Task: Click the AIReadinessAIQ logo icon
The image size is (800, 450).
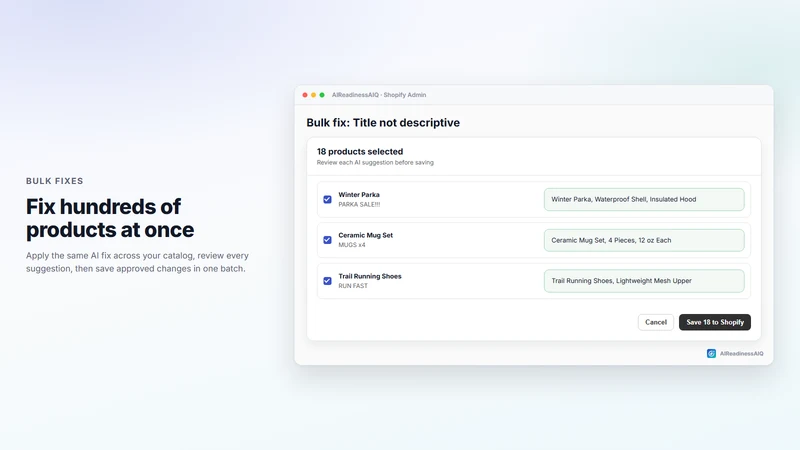Action: [711, 354]
